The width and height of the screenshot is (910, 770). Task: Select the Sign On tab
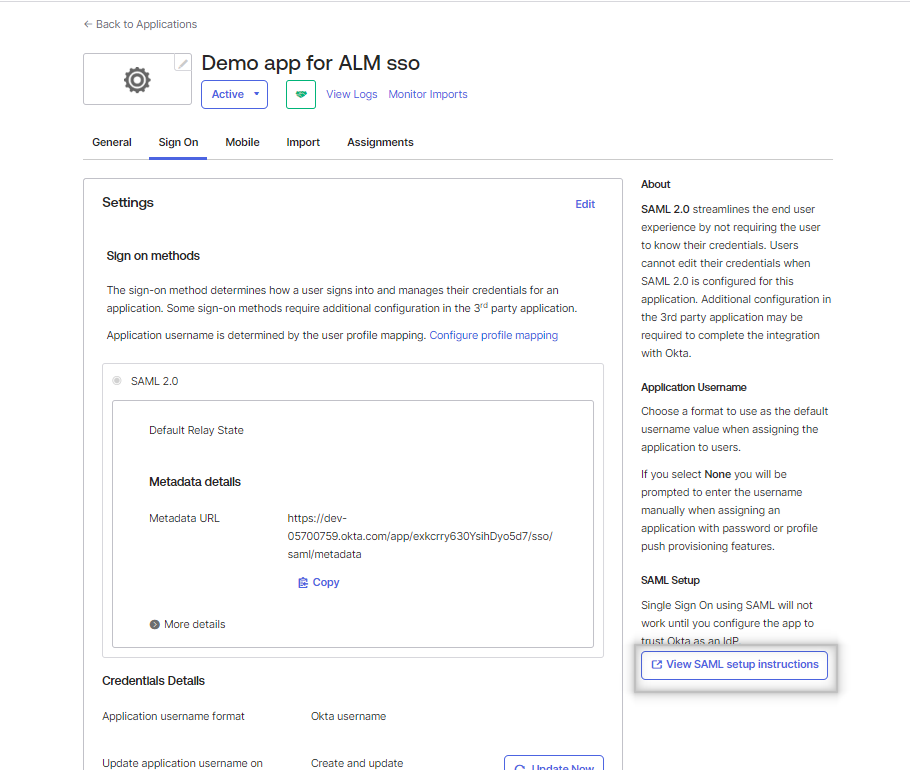tap(178, 142)
